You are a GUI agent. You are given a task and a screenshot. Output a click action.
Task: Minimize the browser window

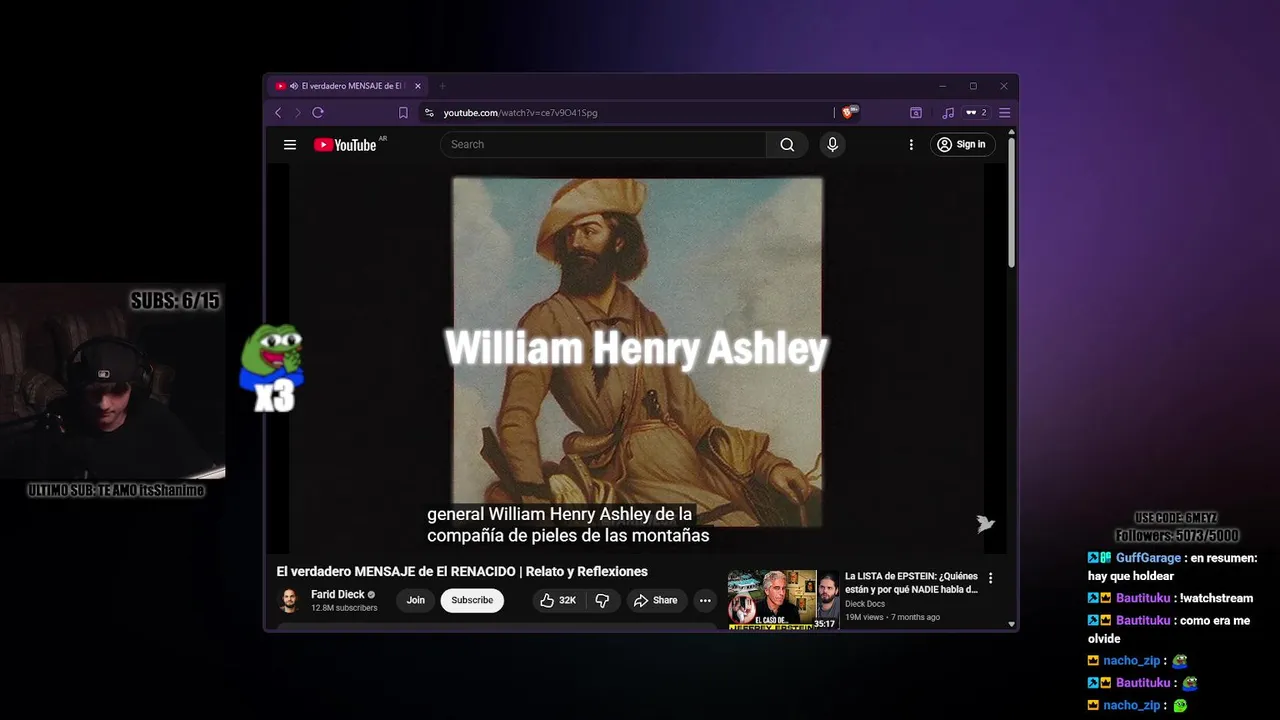(942, 86)
